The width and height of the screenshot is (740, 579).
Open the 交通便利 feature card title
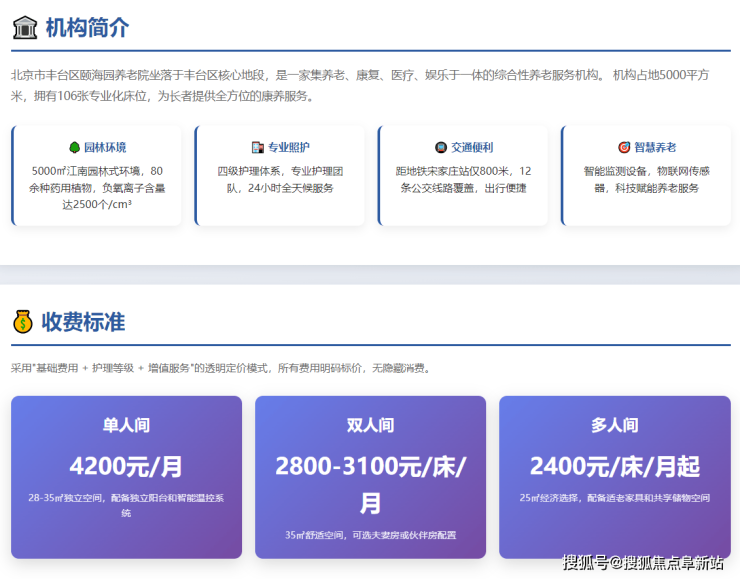(472, 147)
